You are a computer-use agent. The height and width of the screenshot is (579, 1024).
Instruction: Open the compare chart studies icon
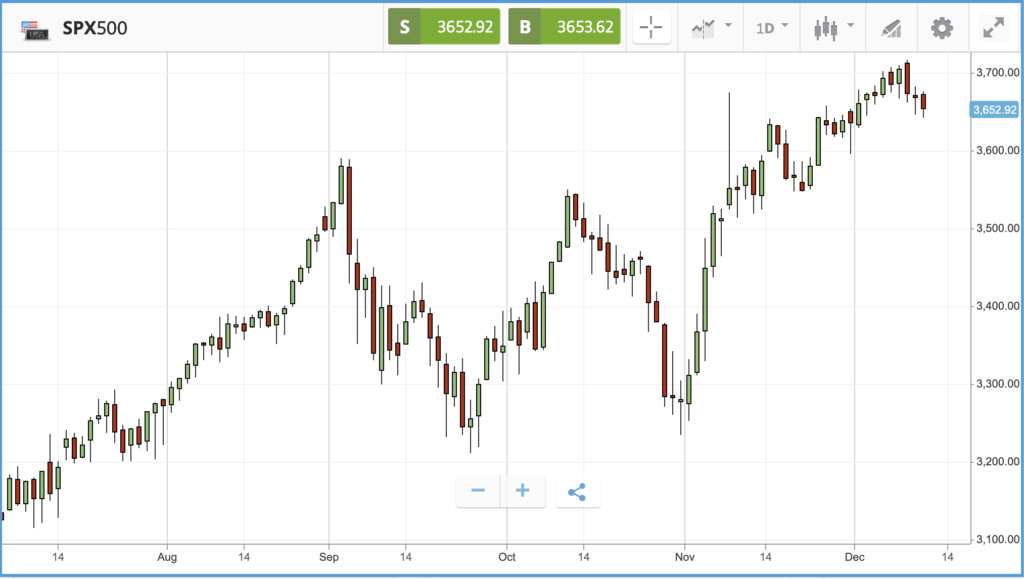(x=703, y=28)
